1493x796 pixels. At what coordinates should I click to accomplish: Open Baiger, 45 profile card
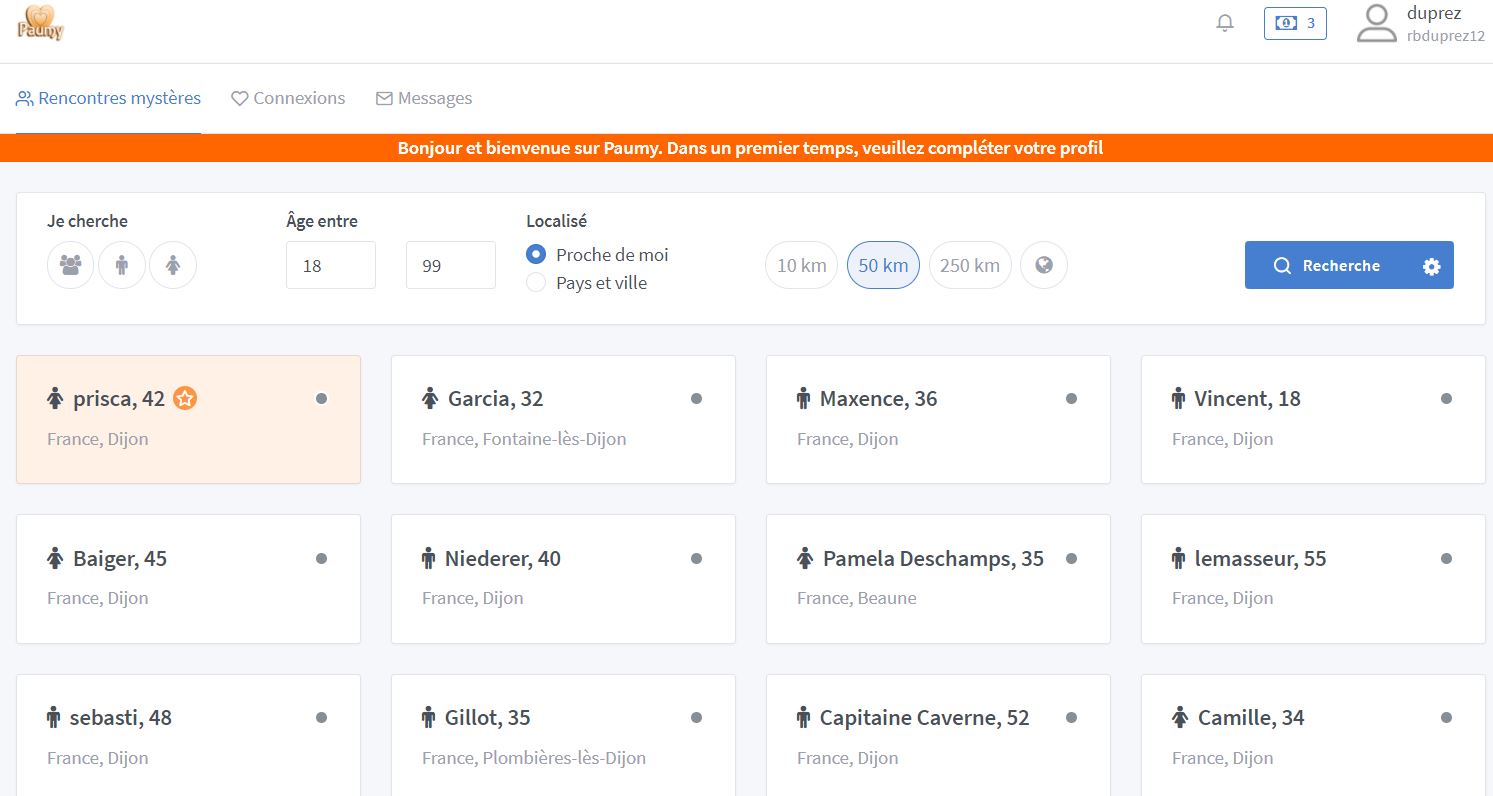188,579
